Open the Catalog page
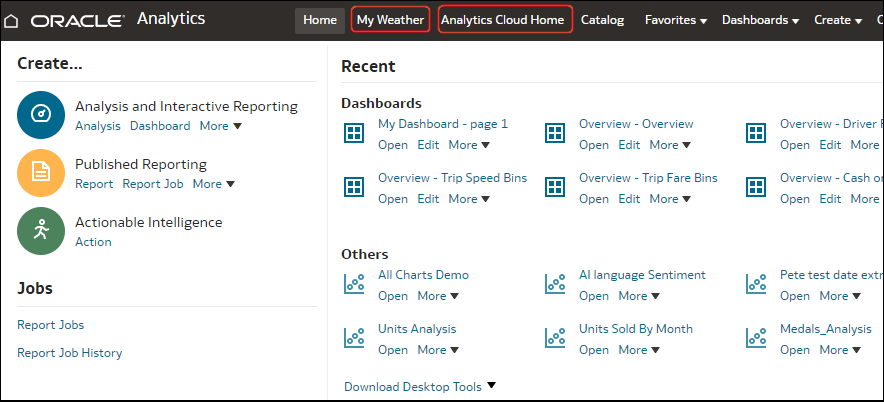 point(602,20)
